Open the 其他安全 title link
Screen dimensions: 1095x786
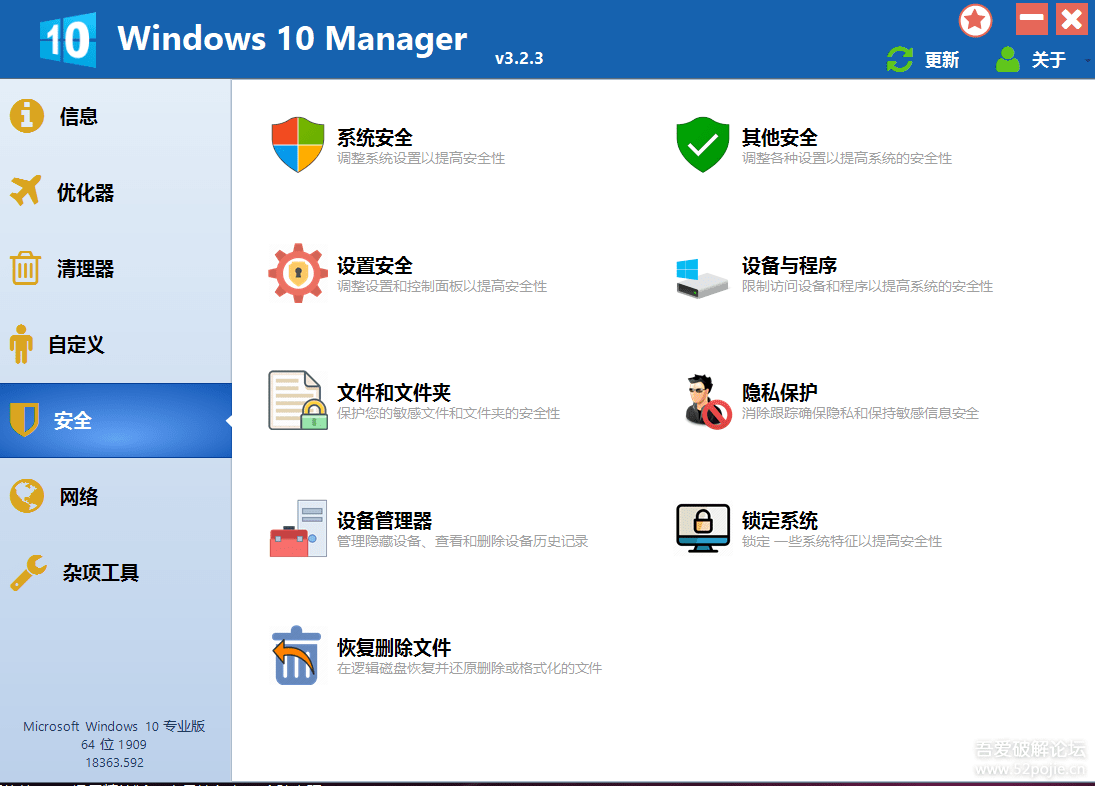[x=779, y=138]
